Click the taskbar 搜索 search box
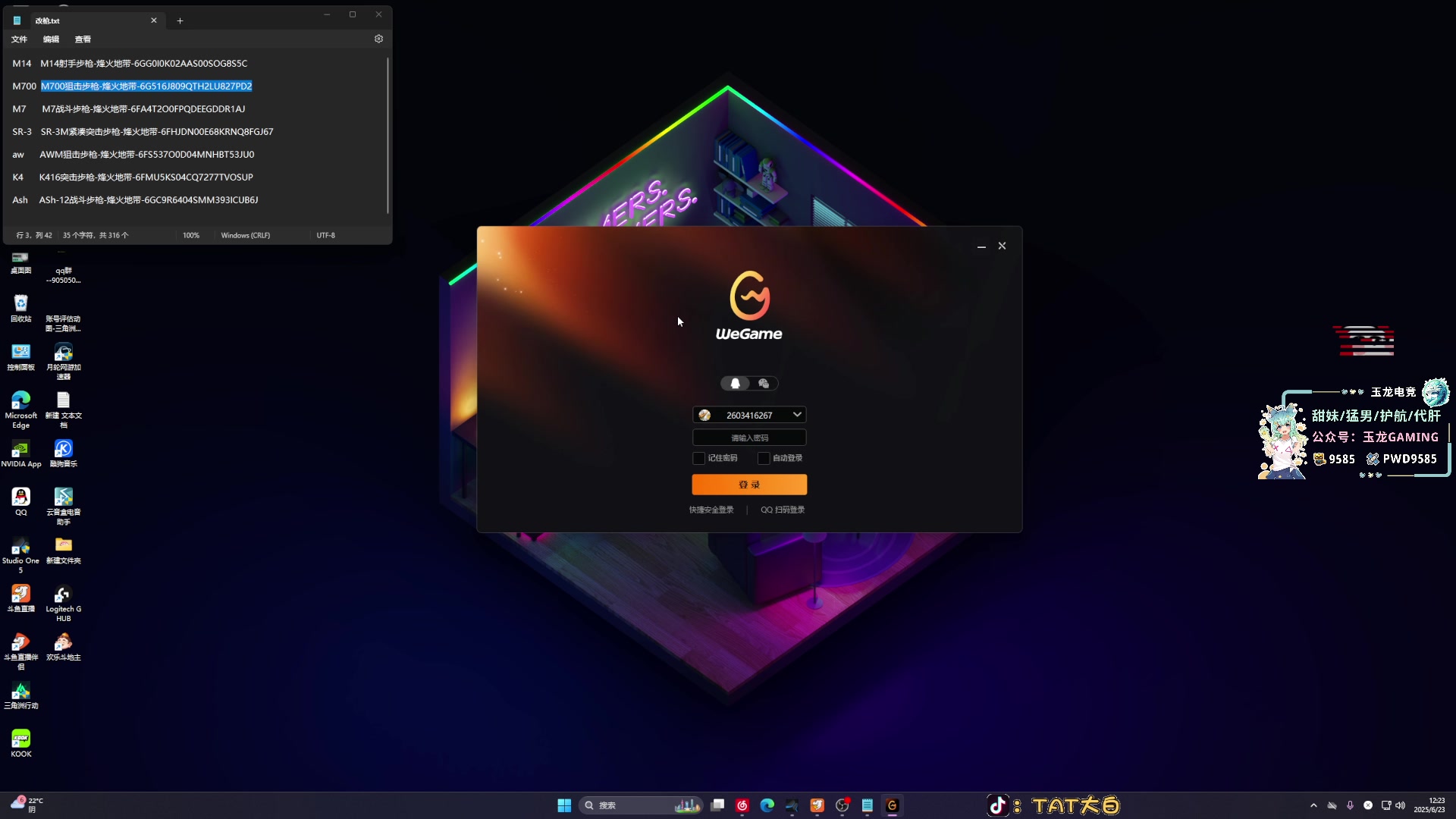Viewport: 1456px width, 819px height. (642, 805)
